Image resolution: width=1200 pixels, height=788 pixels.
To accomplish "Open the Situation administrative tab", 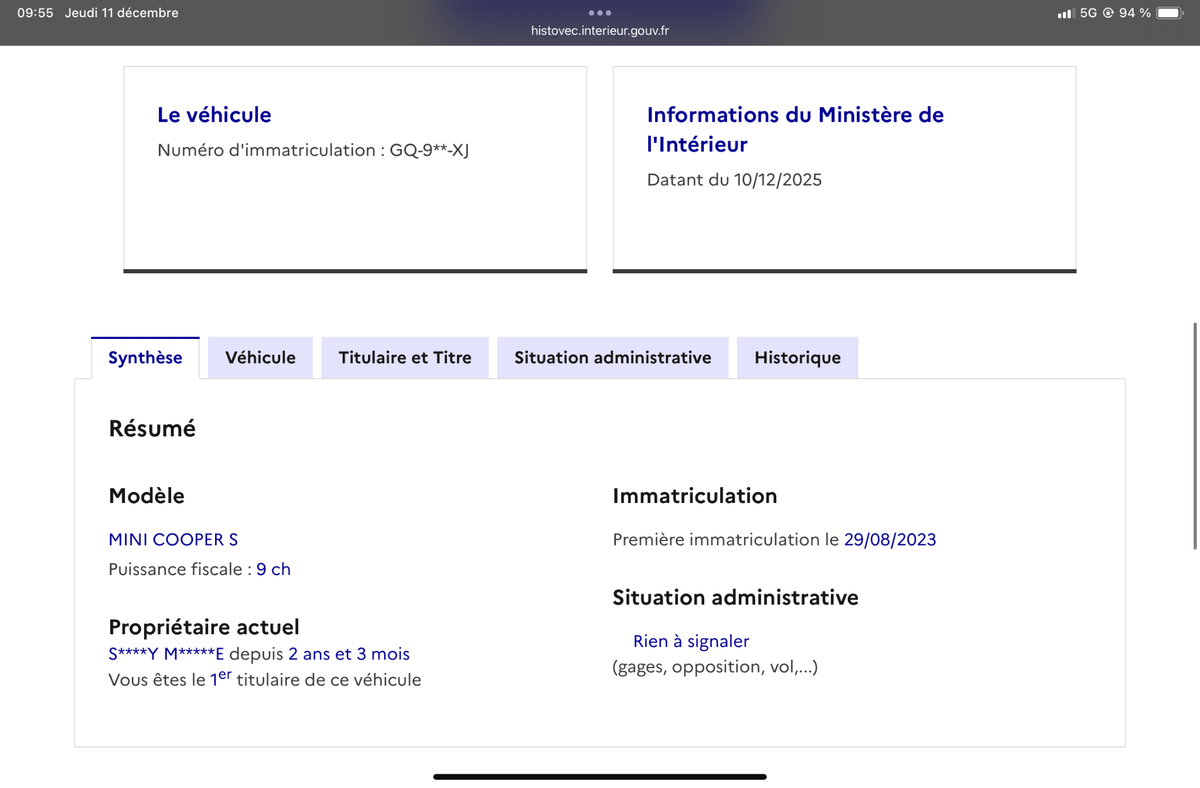I will tap(613, 358).
